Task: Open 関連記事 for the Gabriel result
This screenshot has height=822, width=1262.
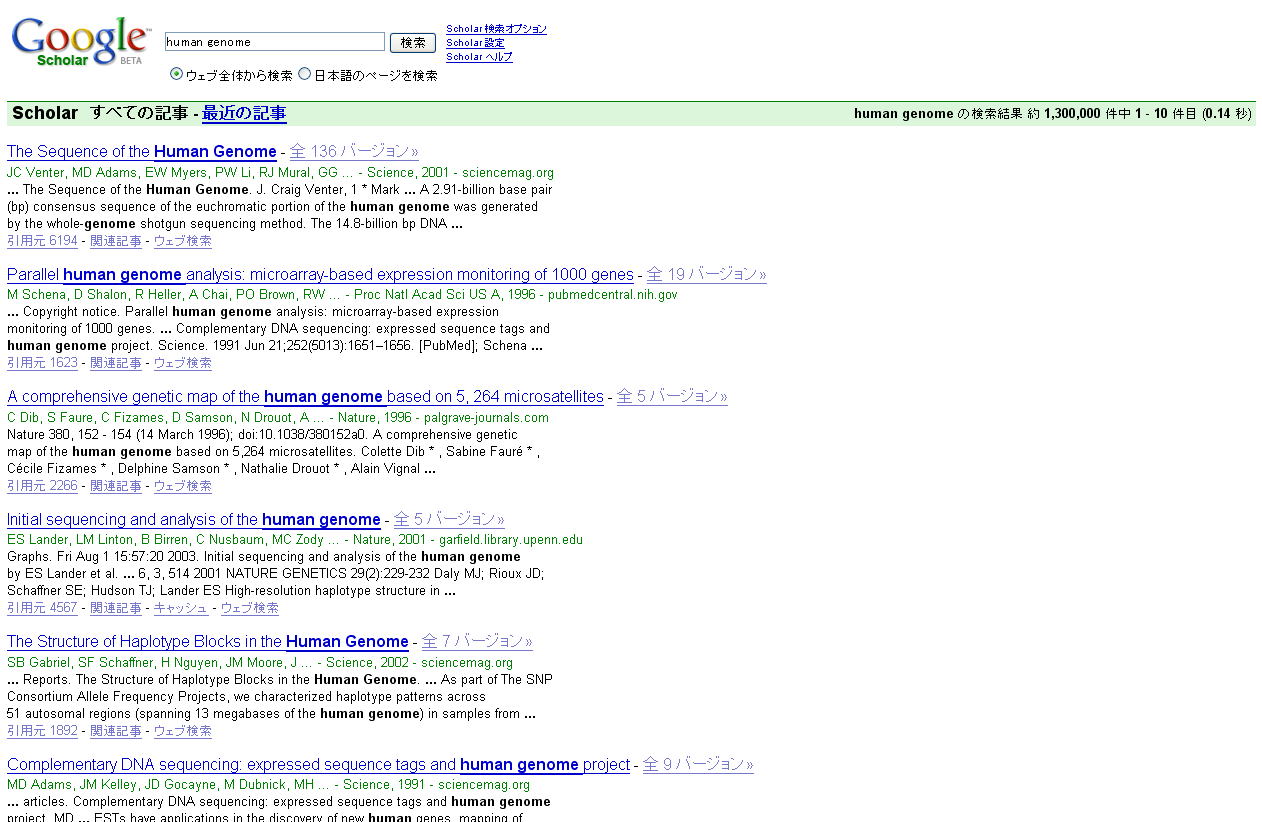Action: [x=116, y=731]
